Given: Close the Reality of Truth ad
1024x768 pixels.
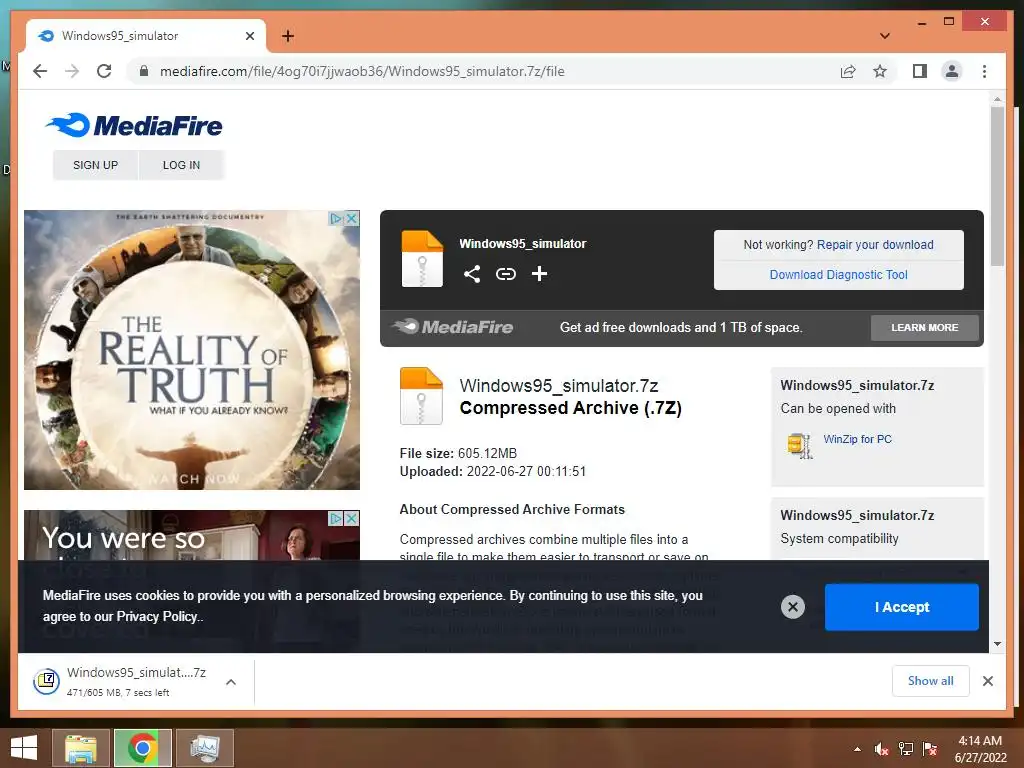Looking at the screenshot, I should (x=352, y=218).
